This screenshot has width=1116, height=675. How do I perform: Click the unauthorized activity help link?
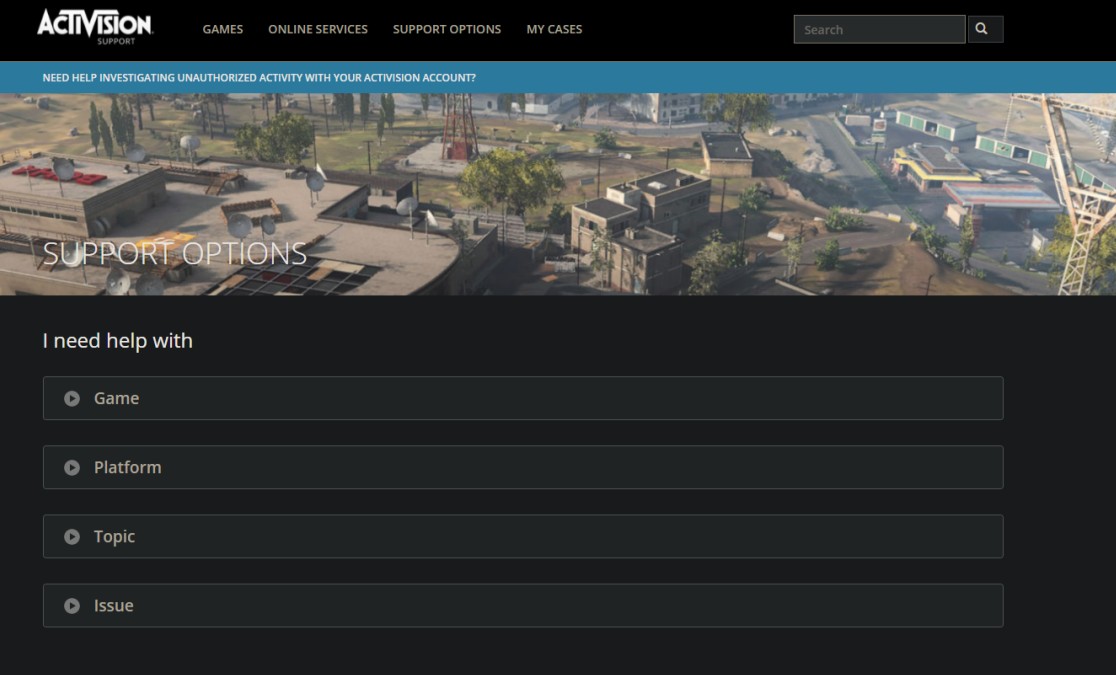coord(259,77)
